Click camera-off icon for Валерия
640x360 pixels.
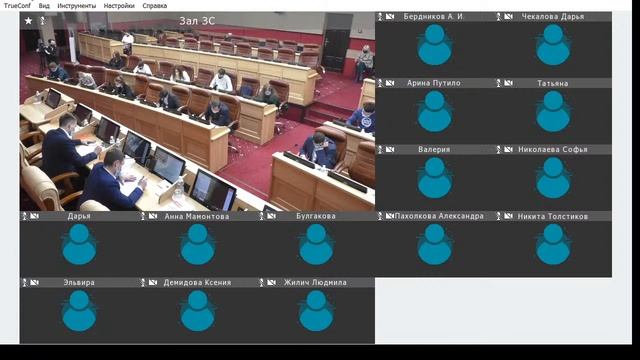(390, 150)
